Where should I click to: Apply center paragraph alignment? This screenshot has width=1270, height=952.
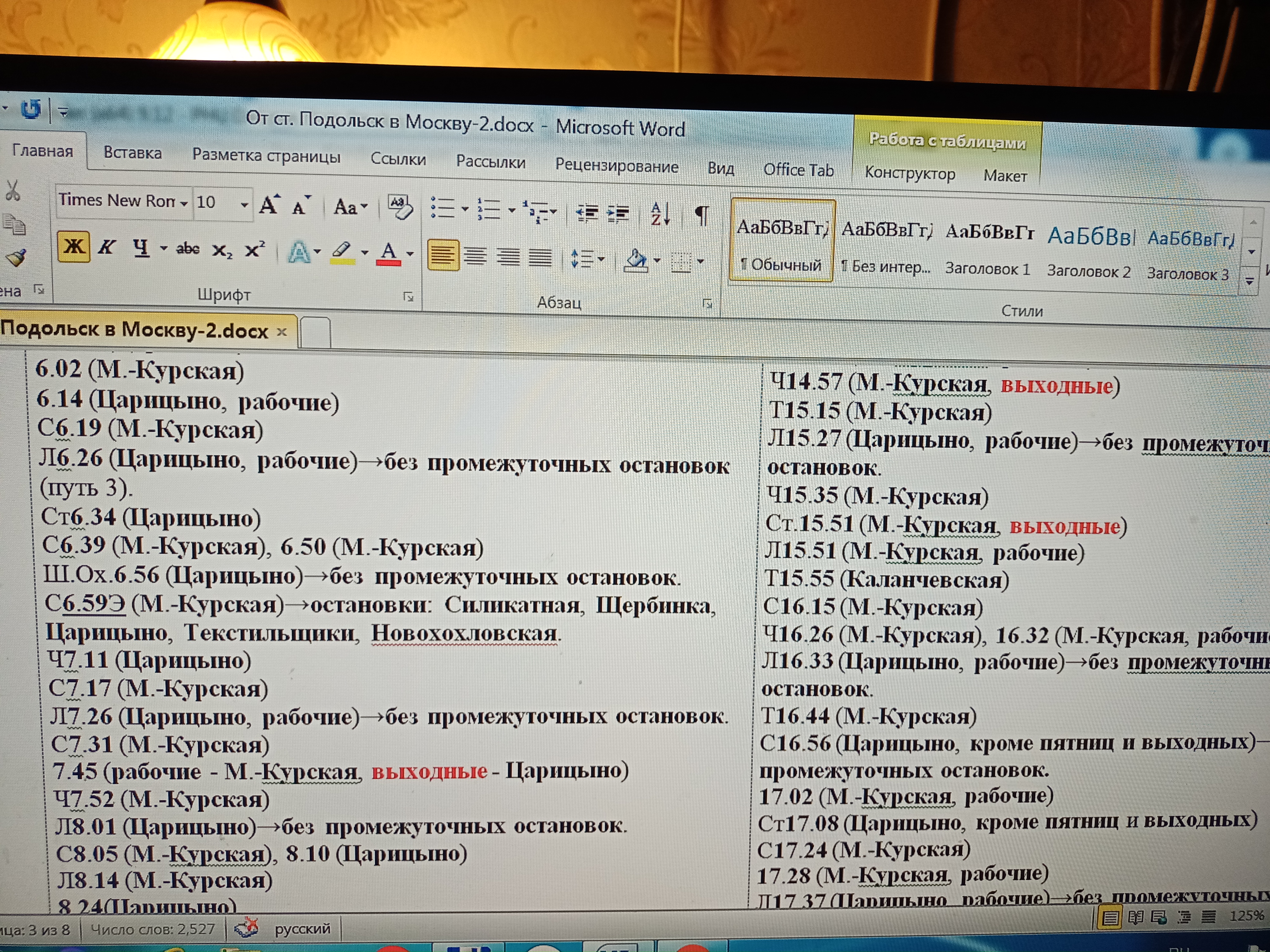[475, 255]
